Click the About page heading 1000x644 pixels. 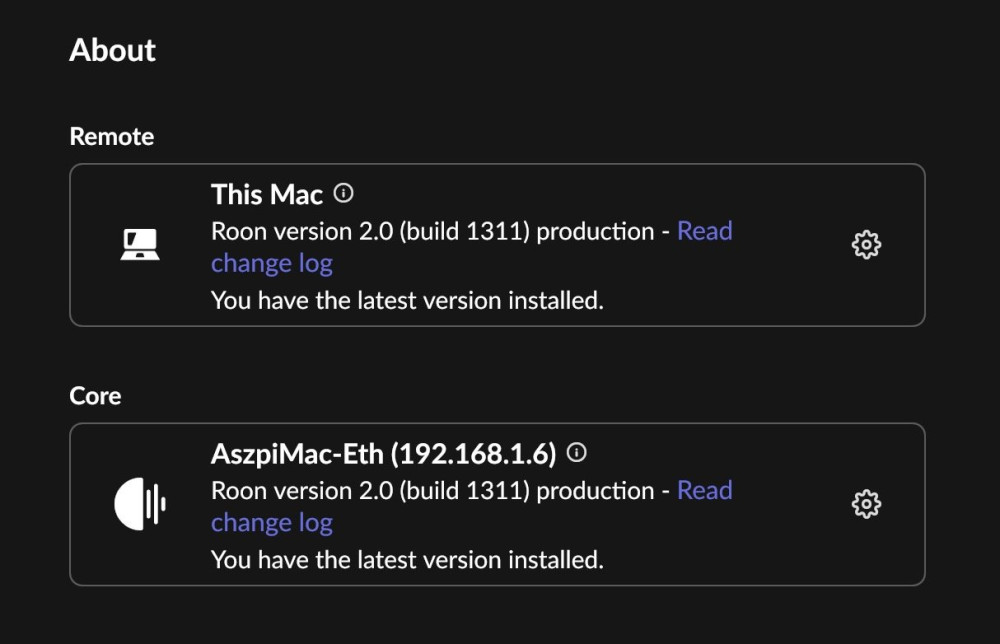(x=112, y=50)
